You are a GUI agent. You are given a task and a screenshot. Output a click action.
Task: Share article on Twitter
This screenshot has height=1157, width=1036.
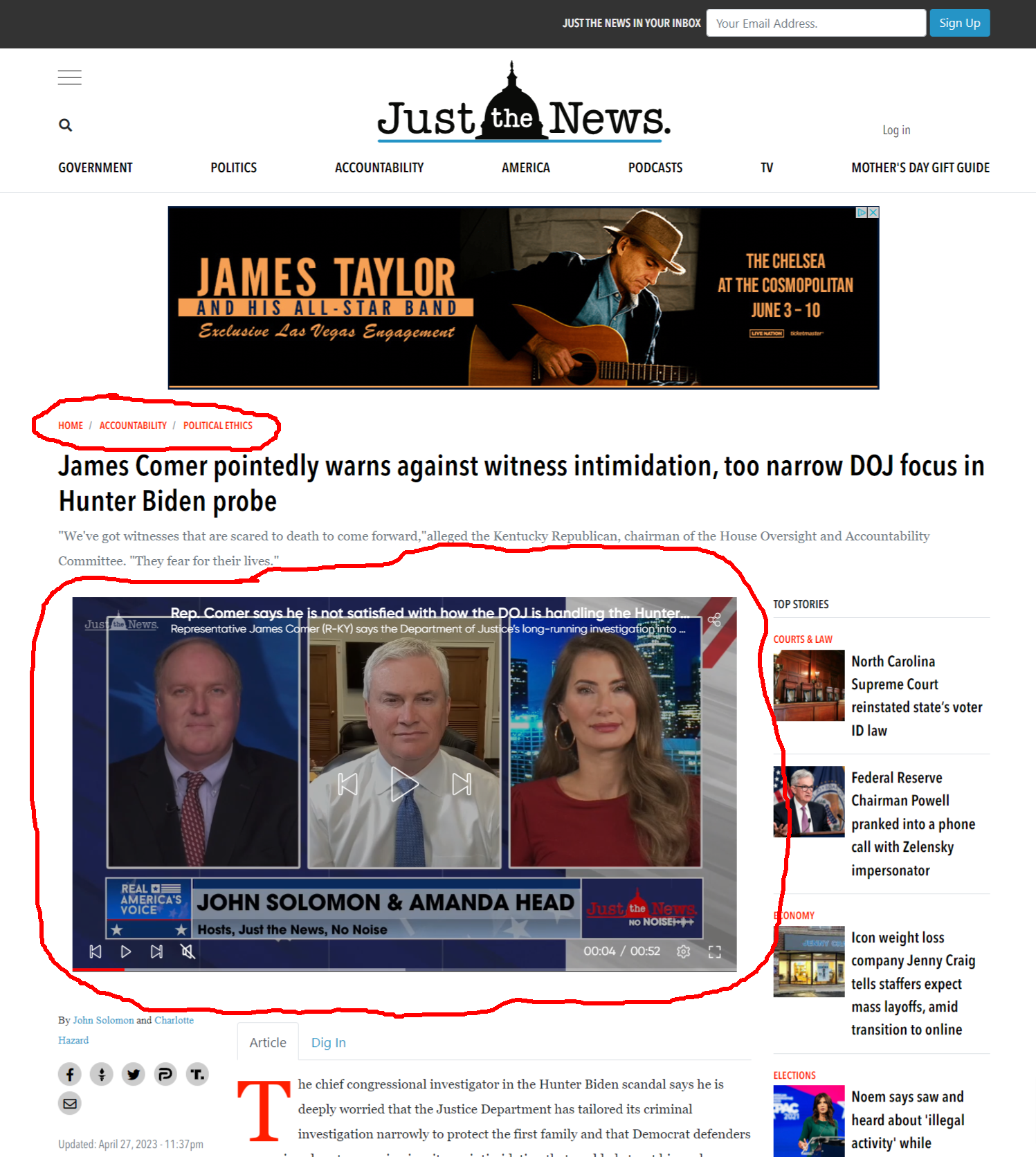click(134, 1074)
